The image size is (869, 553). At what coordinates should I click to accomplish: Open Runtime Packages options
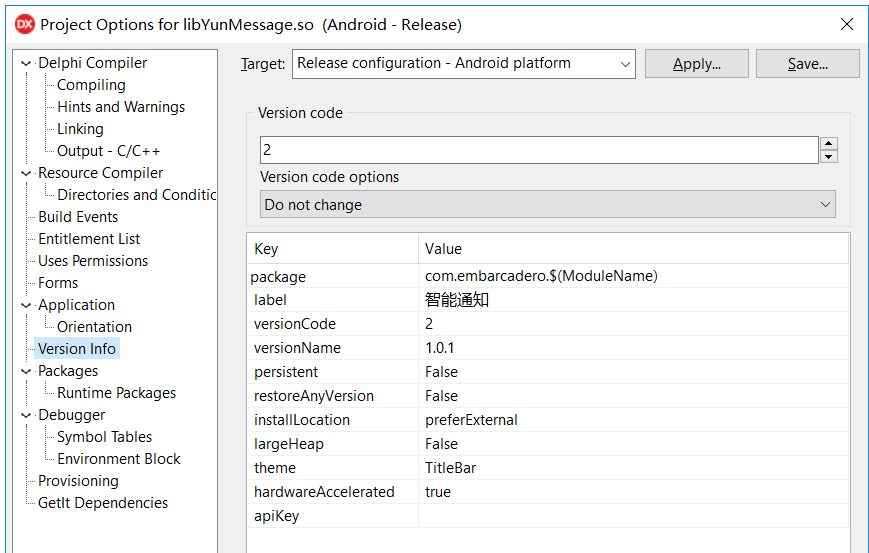pos(116,393)
